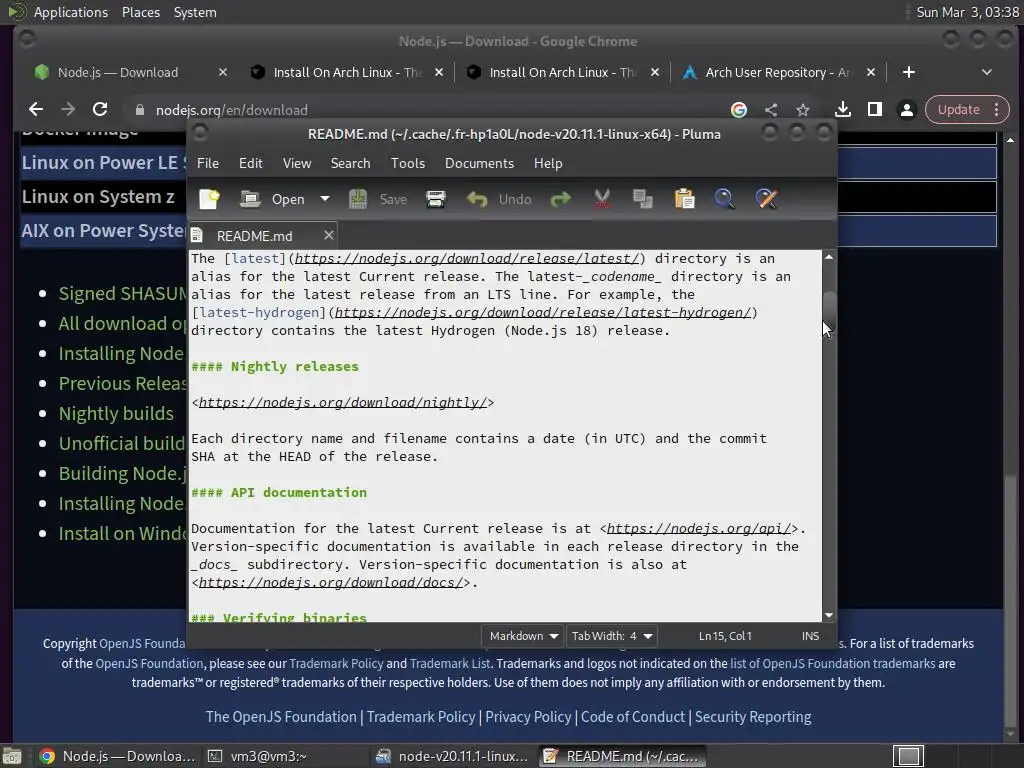Open Trademark Policy footer link
1024x768 pixels.
[421, 717]
